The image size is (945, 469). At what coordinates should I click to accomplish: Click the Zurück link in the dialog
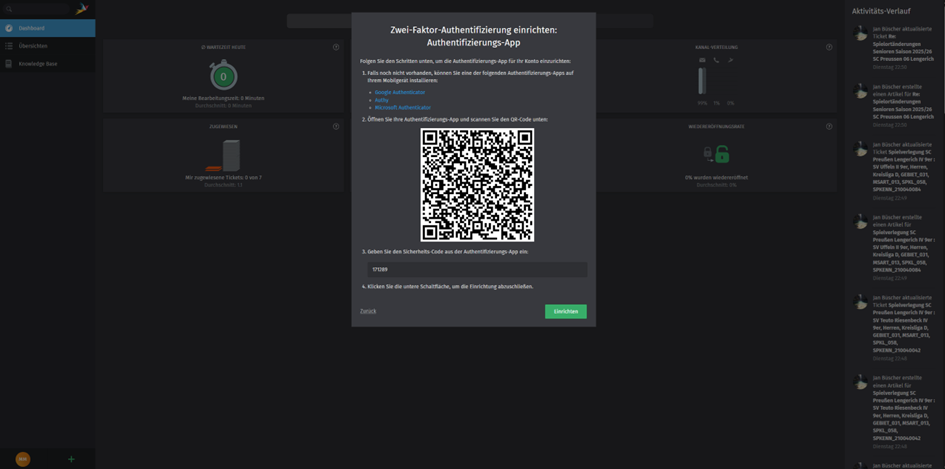[368, 311]
